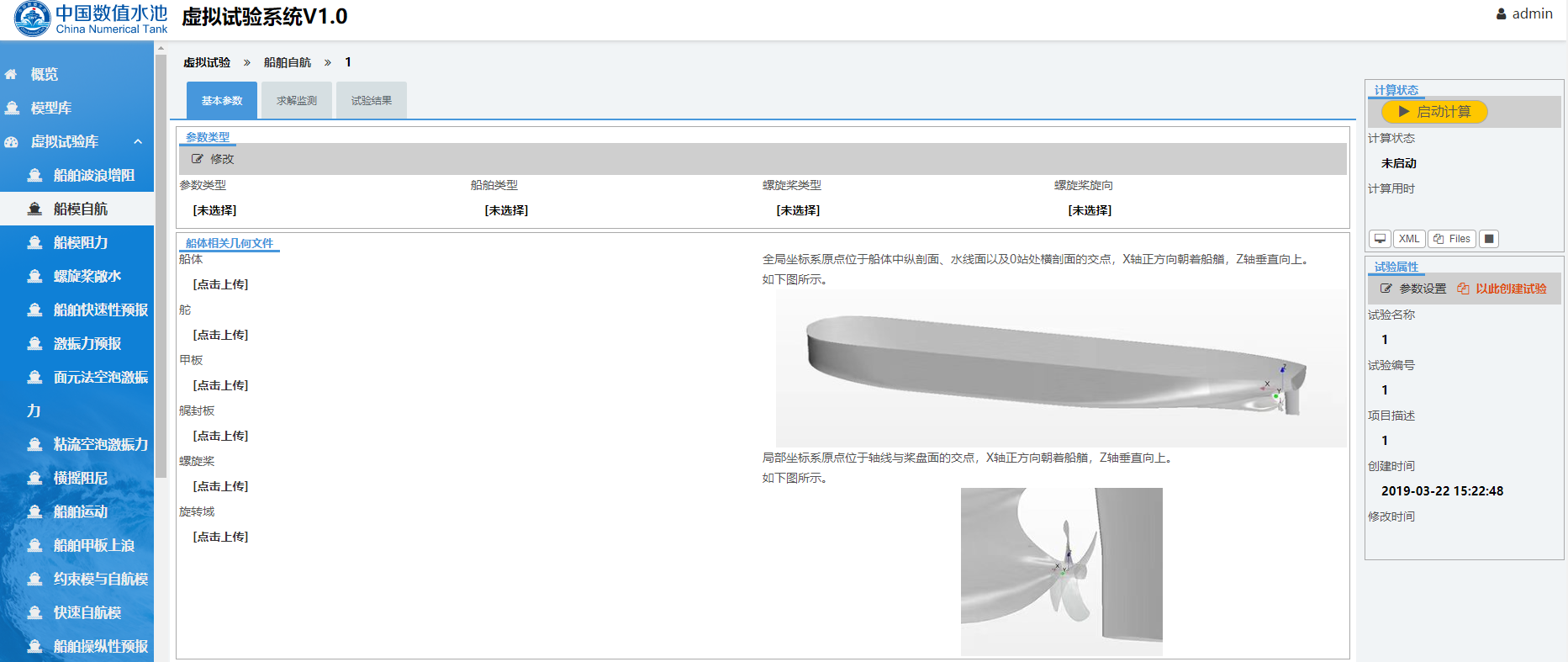1568x662 pixels.
Task: Click the Files button with copy icon
Action: point(1452,239)
